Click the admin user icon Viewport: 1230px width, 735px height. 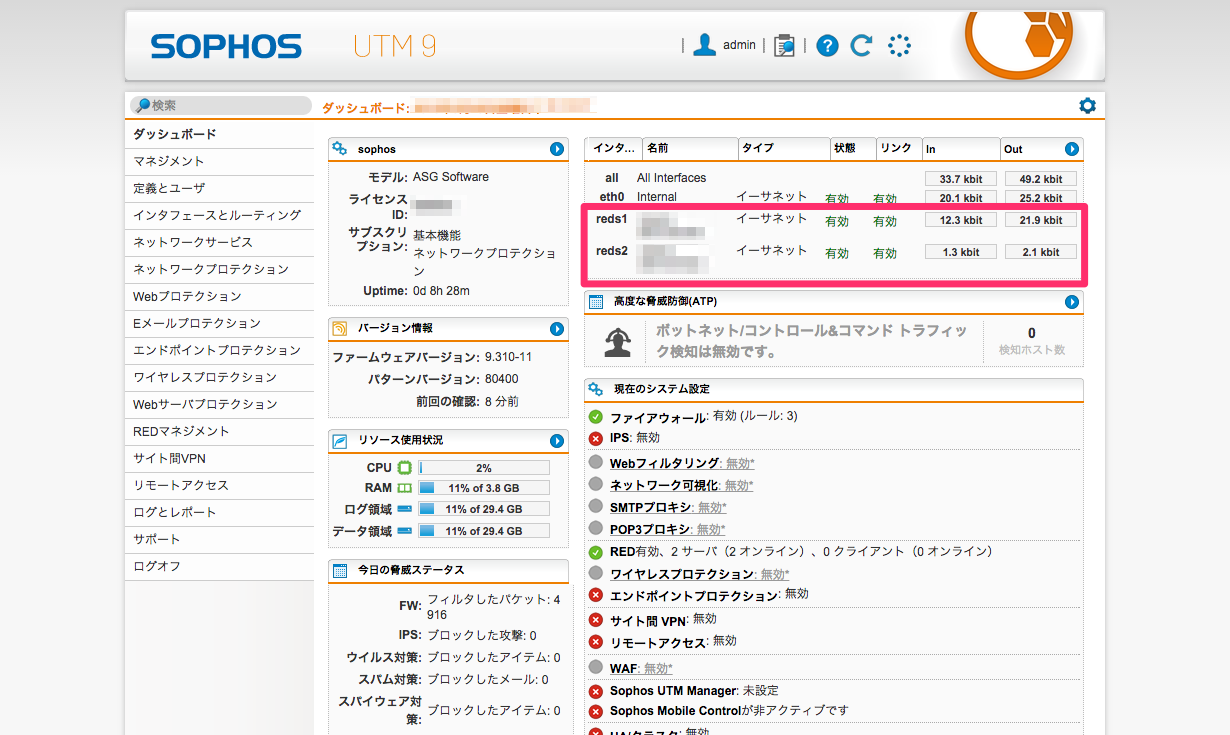(705, 45)
